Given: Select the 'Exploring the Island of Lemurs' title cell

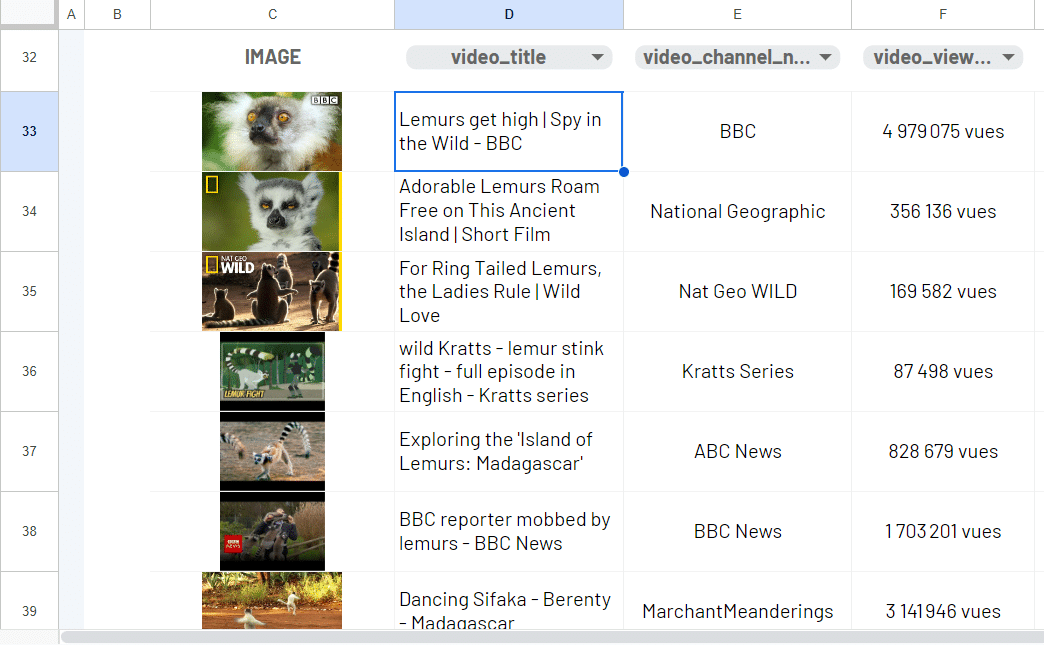Looking at the screenshot, I should 509,451.
